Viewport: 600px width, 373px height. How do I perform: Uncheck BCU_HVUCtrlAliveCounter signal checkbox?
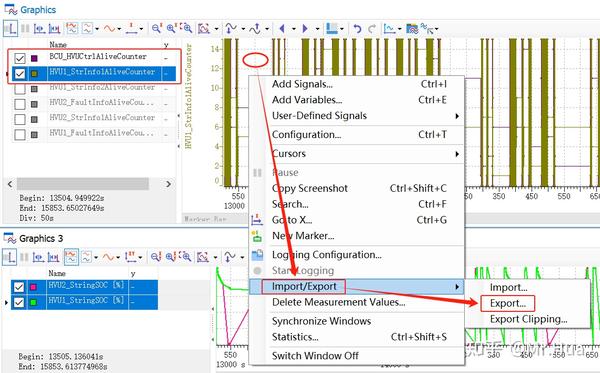coord(20,58)
